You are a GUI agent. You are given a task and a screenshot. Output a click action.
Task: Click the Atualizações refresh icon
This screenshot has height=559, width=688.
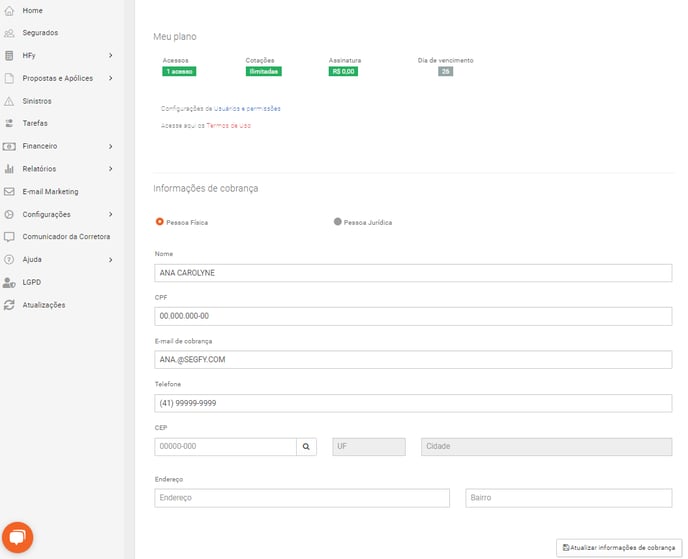click(x=9, y=305)
